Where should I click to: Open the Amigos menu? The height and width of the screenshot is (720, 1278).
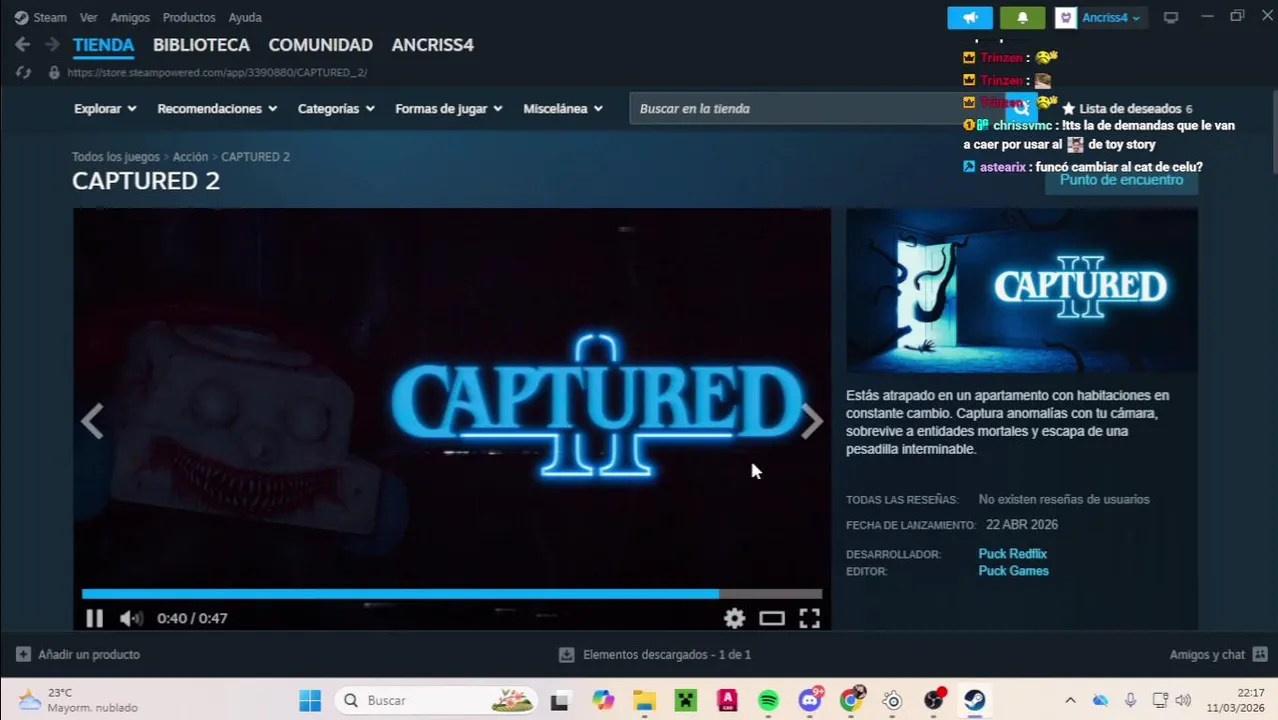click(x=130, y=18)
